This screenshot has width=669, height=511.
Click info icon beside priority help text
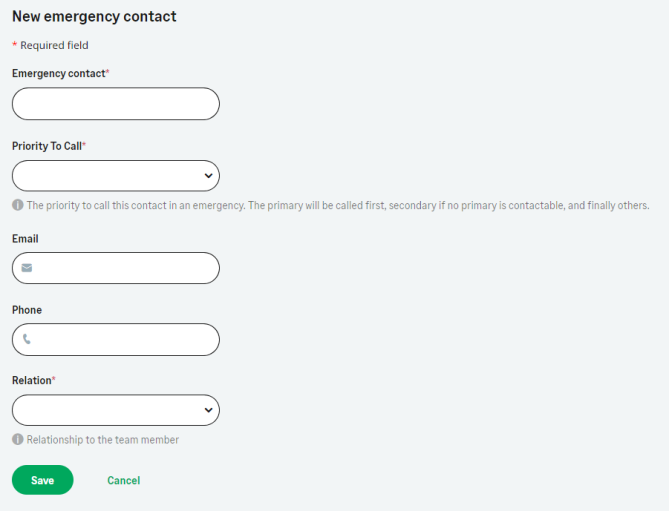pos(18,205)
